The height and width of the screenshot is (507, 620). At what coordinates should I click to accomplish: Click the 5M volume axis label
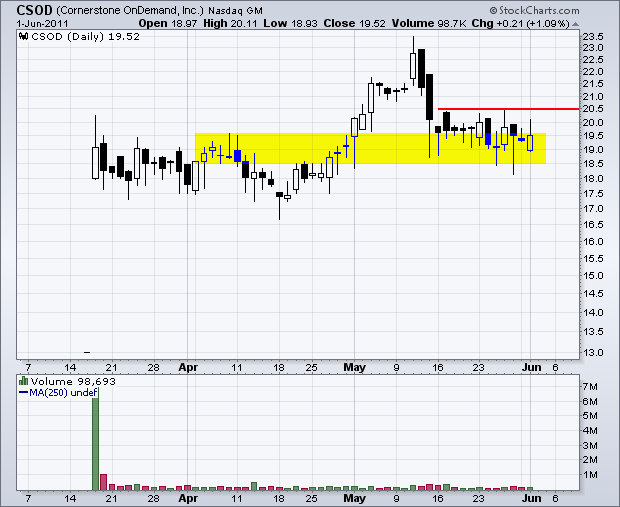click(x=590, y=416)
